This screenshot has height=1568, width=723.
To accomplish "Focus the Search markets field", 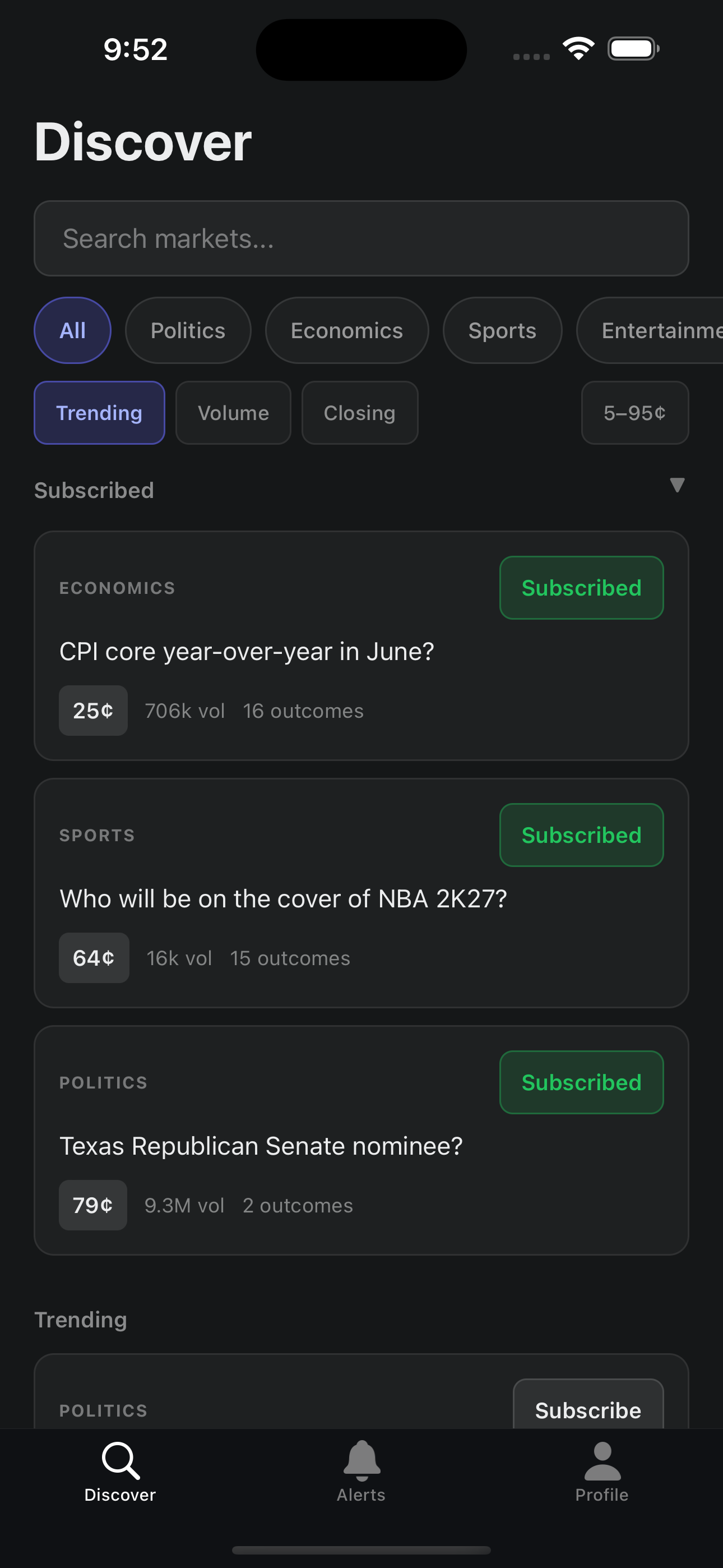I will (361, 238).
